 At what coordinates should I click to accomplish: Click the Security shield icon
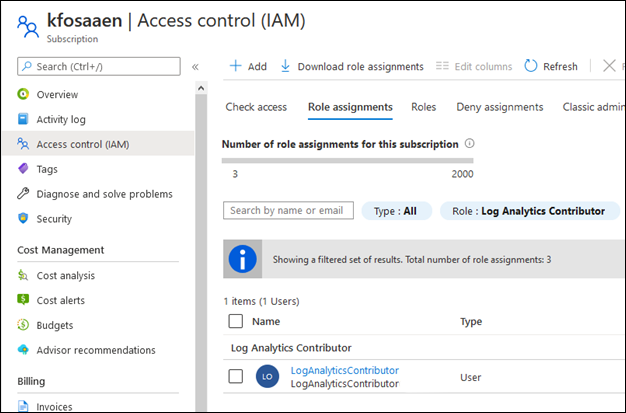click(x=23, y=218)
